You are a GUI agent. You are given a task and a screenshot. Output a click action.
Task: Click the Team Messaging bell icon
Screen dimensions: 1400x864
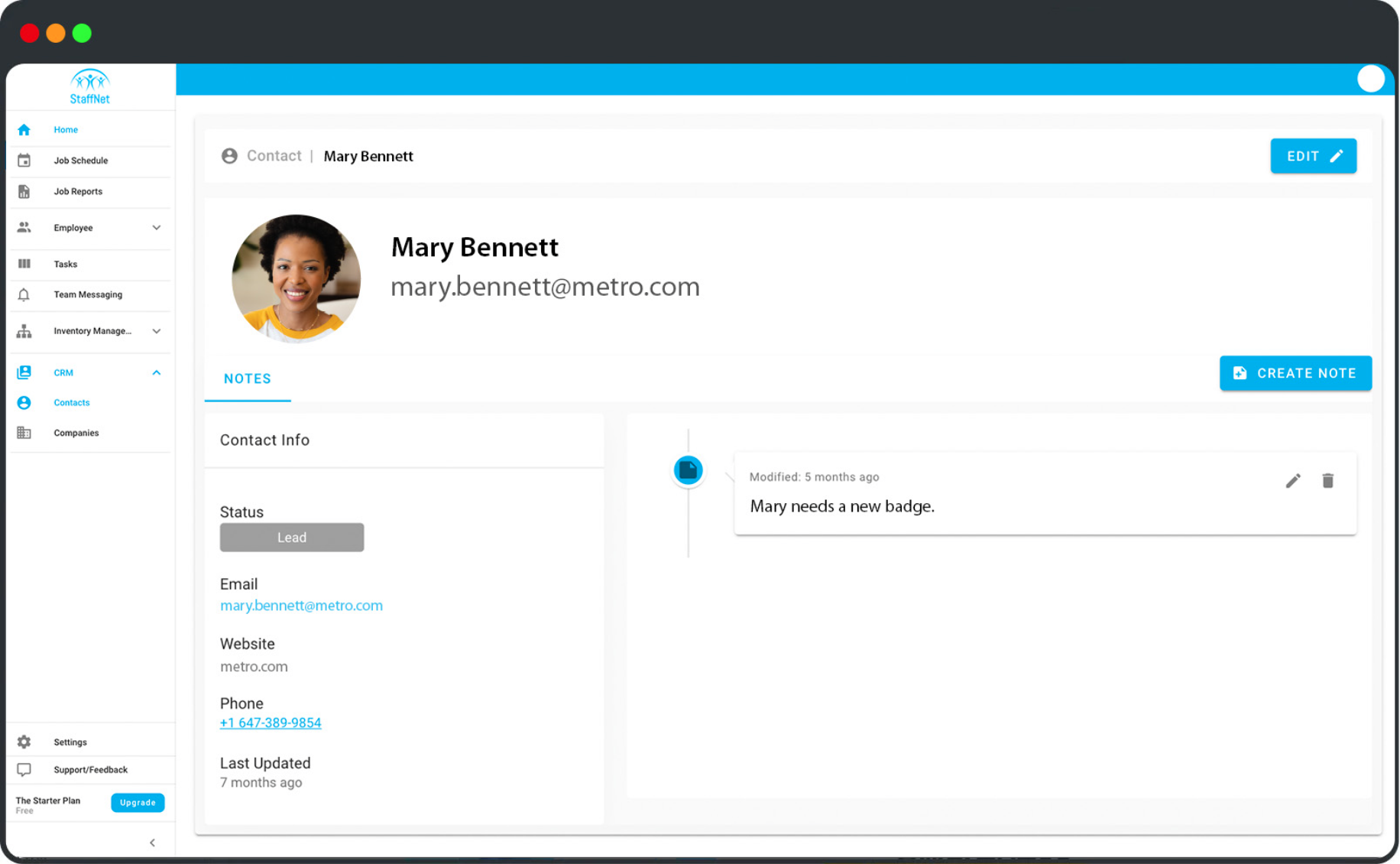(x=24, y=294)
